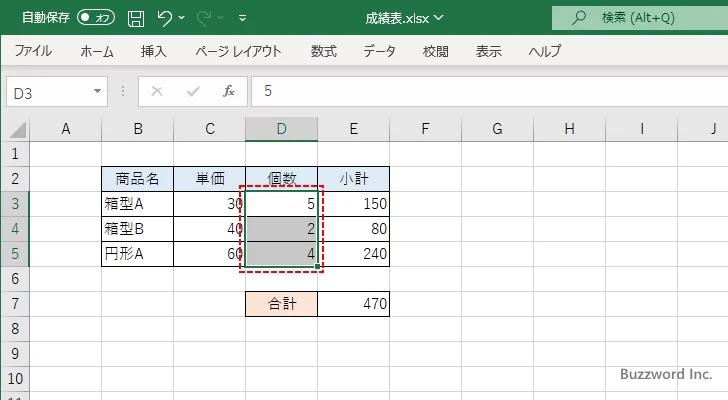Click the fill handle of the selection
The width and height of the screenshot is (728, 400).
click(x=318, y=266)
